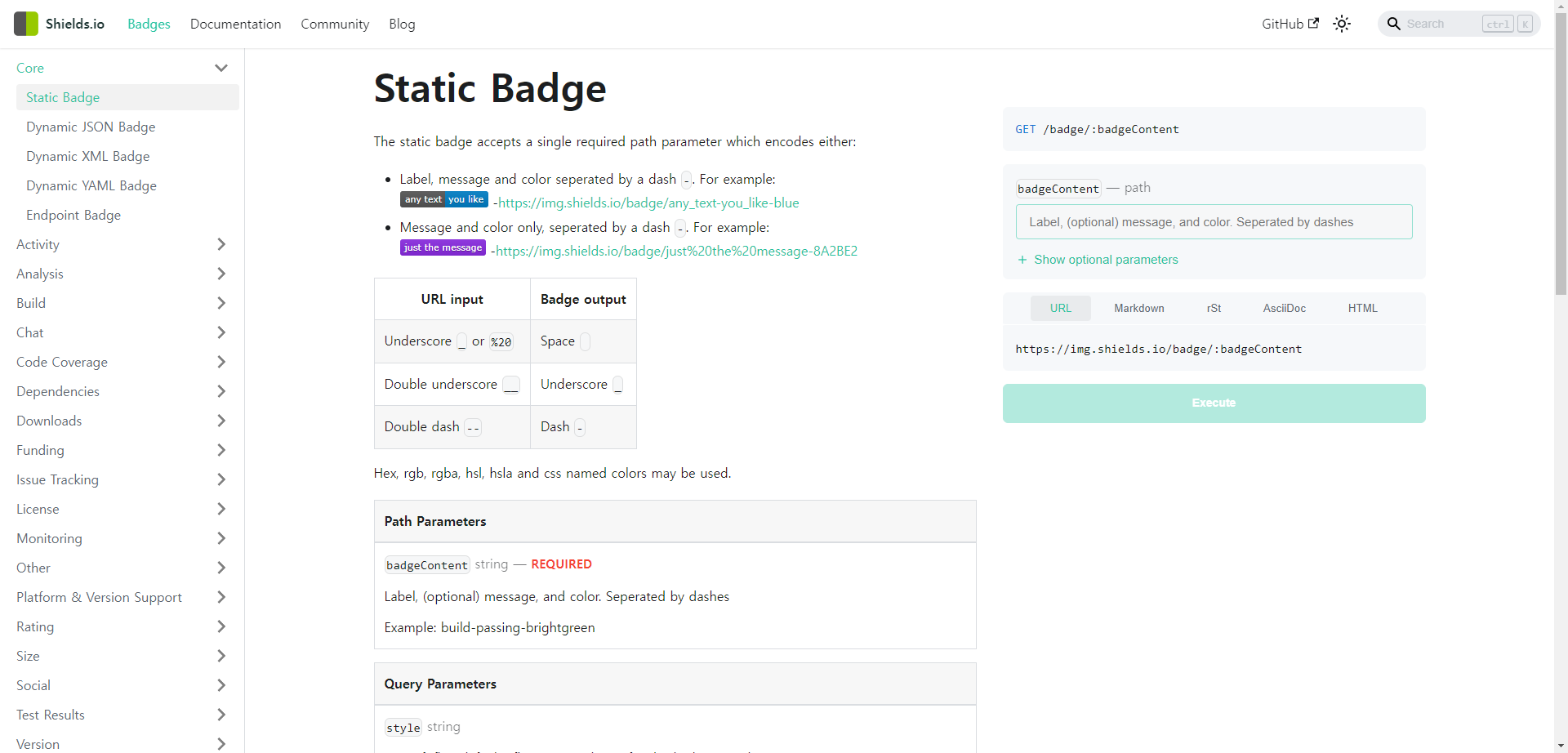Click the Core category label
1568x753 pixels.
click(x=30, y=68)
